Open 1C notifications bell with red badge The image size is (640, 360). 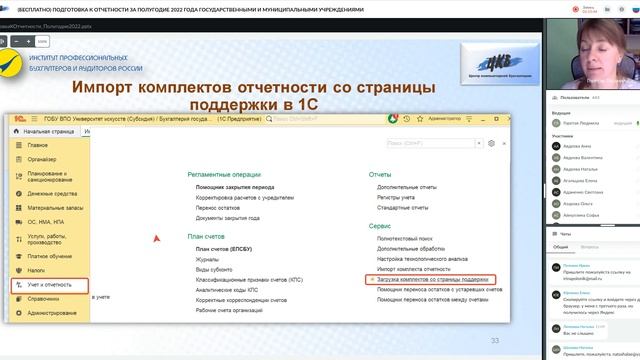(x=393, y=119)
